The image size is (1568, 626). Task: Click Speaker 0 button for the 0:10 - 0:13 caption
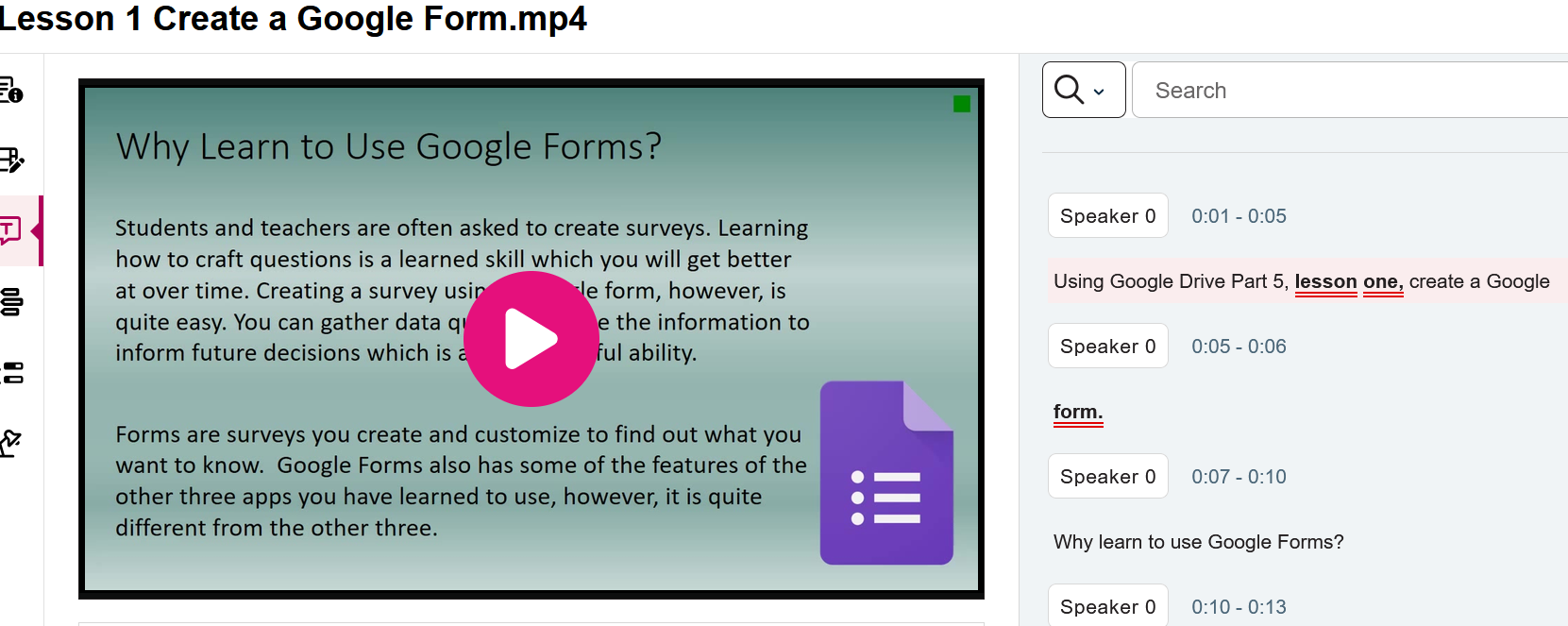1108,606
